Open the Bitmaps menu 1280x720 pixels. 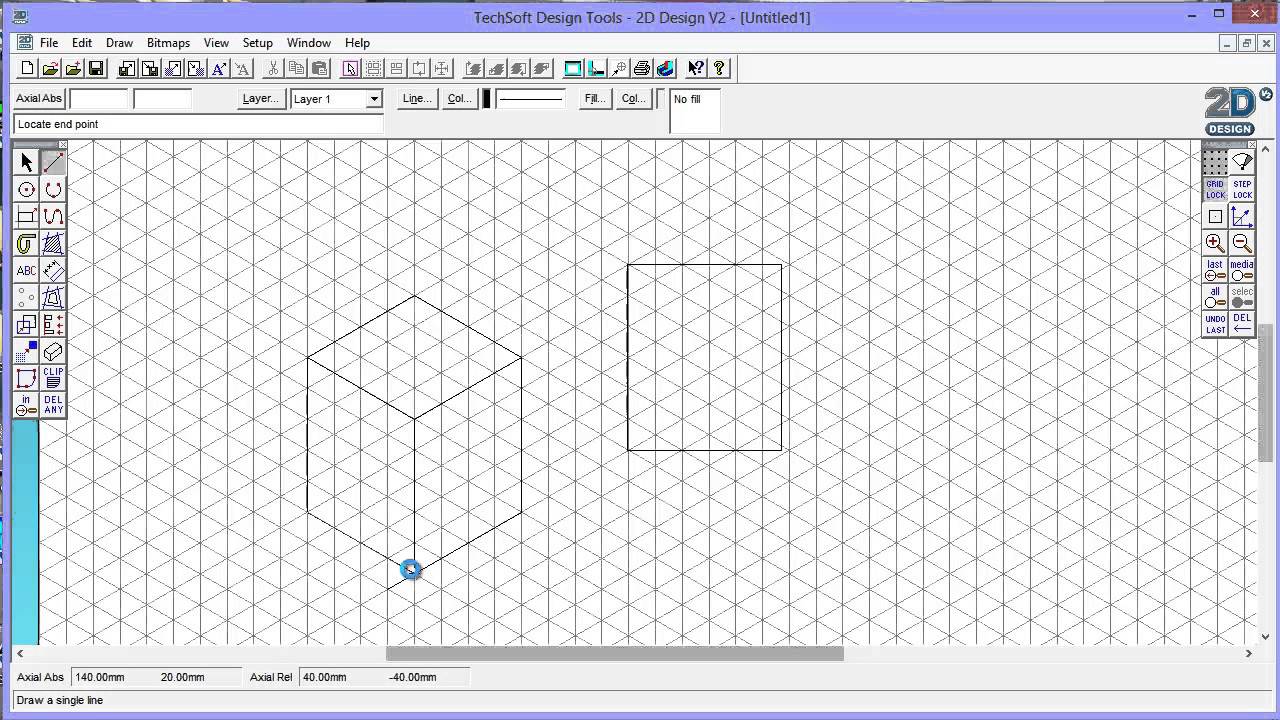pyautogui.click(x=168, y=43)
